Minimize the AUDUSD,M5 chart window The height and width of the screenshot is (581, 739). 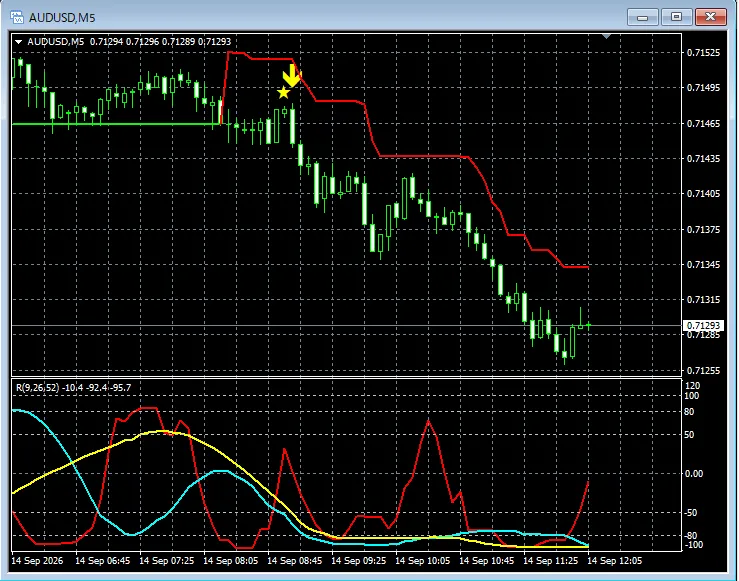pos(642,17)
